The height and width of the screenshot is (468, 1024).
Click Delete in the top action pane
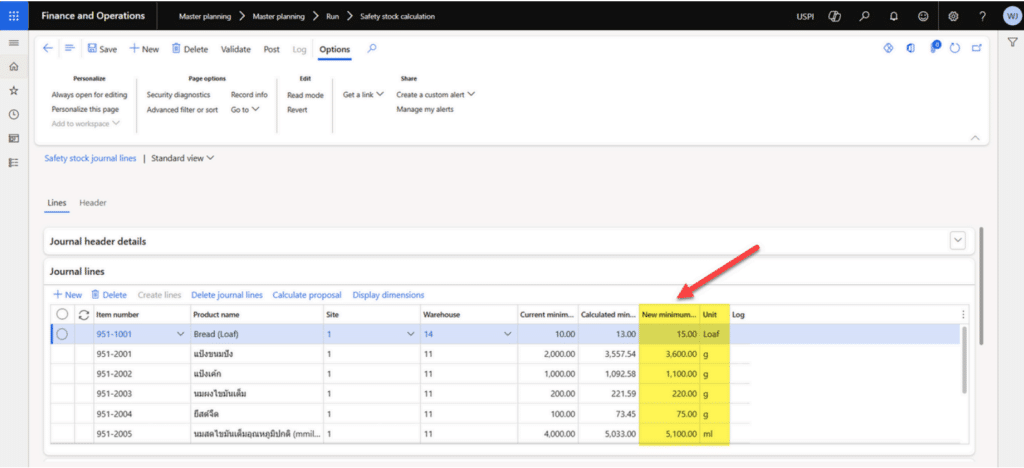pyautogui.click(x=189, y=49)
